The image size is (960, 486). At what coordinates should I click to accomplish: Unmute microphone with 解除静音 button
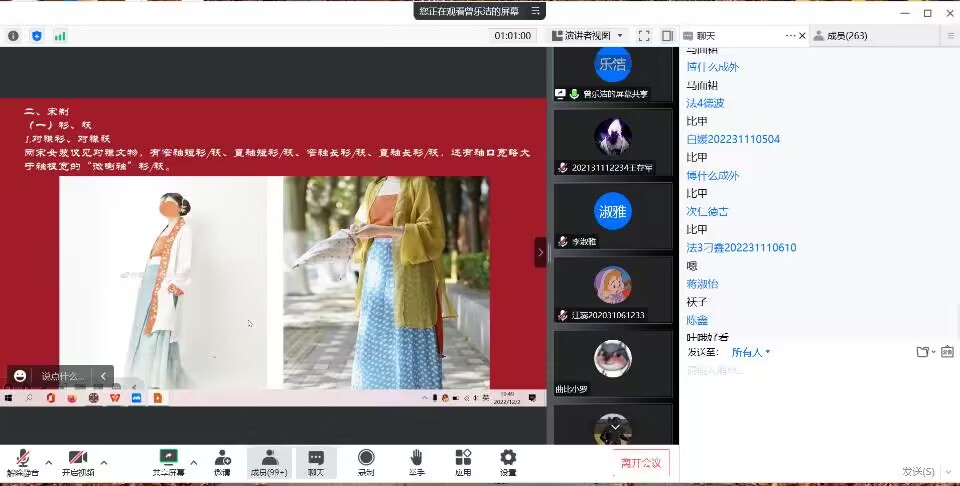(x=23, y=463)
